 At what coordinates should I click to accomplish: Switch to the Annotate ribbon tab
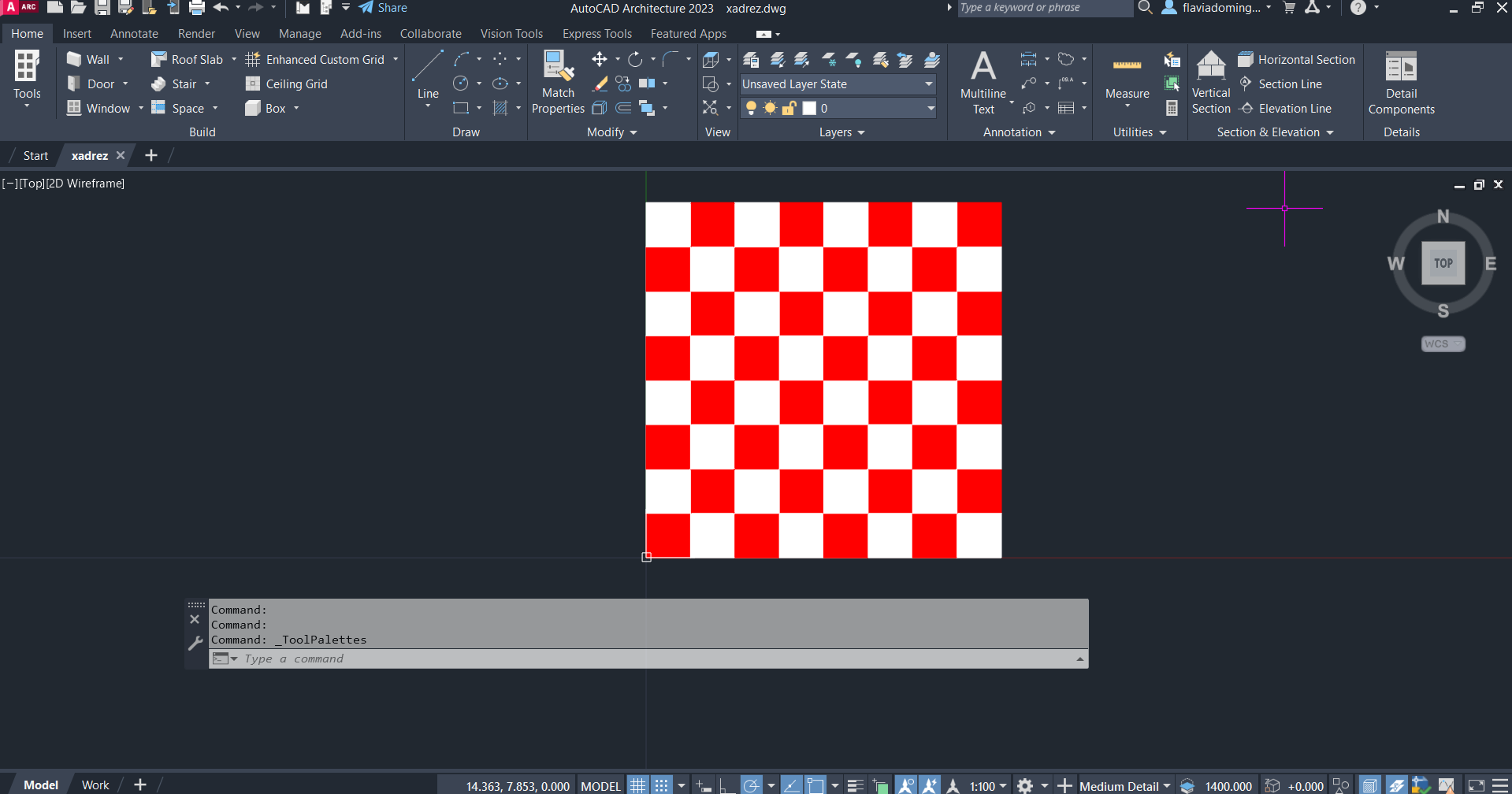pos(134,34)
